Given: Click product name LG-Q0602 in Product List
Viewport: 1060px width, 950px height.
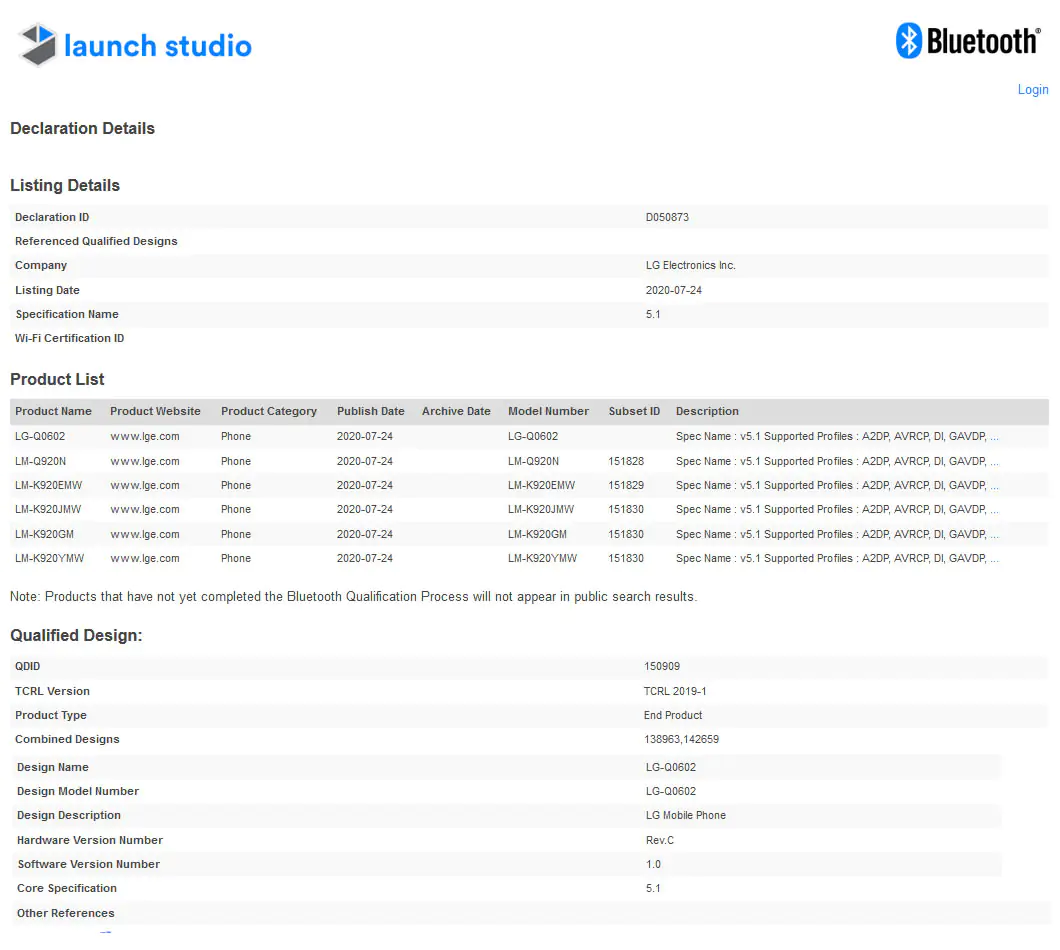Looking at the screenshot, I should 40,437.
